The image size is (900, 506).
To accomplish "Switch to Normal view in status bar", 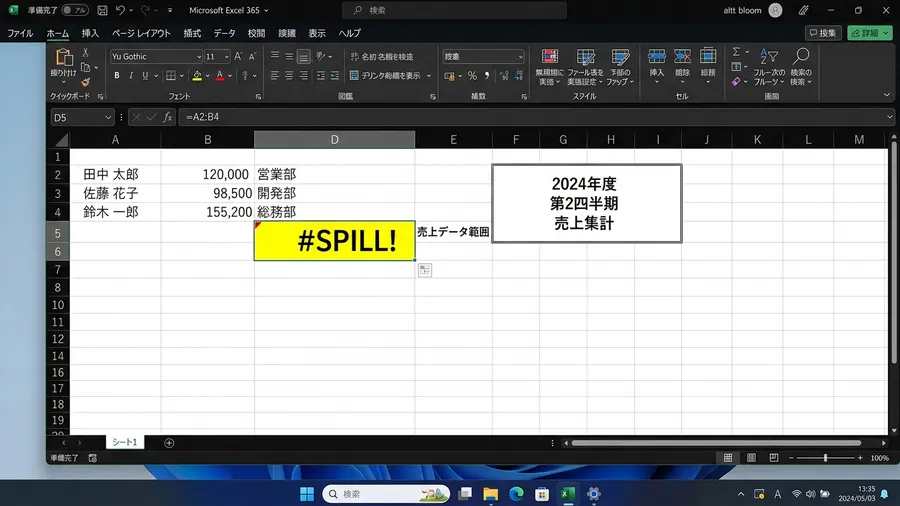I will pos(728,458).
